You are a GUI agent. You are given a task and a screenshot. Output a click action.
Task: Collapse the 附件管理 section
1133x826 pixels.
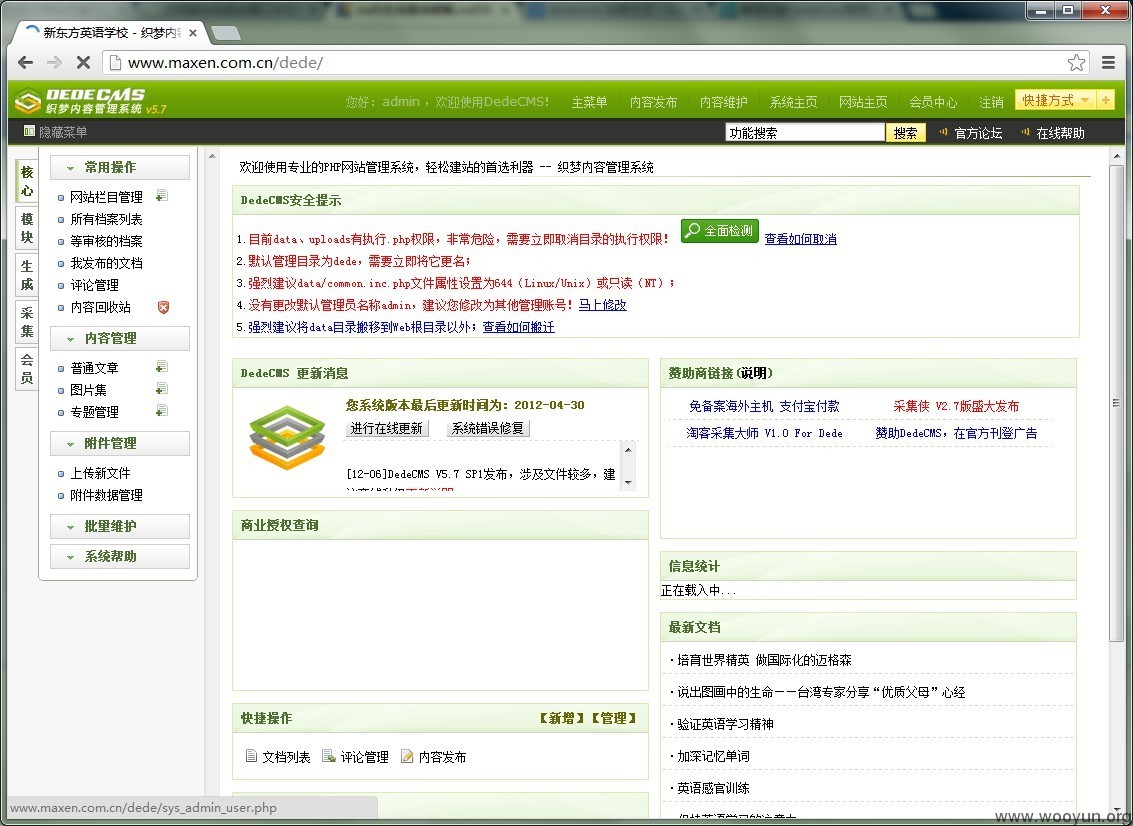120,444
